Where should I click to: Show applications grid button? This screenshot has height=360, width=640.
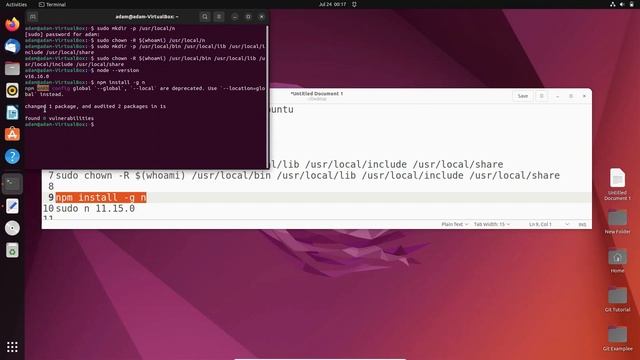(x=12, y=347)
